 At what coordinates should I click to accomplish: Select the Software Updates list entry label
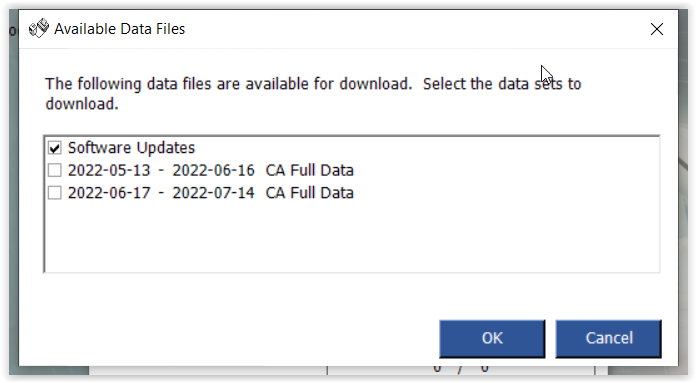(131, 148)
